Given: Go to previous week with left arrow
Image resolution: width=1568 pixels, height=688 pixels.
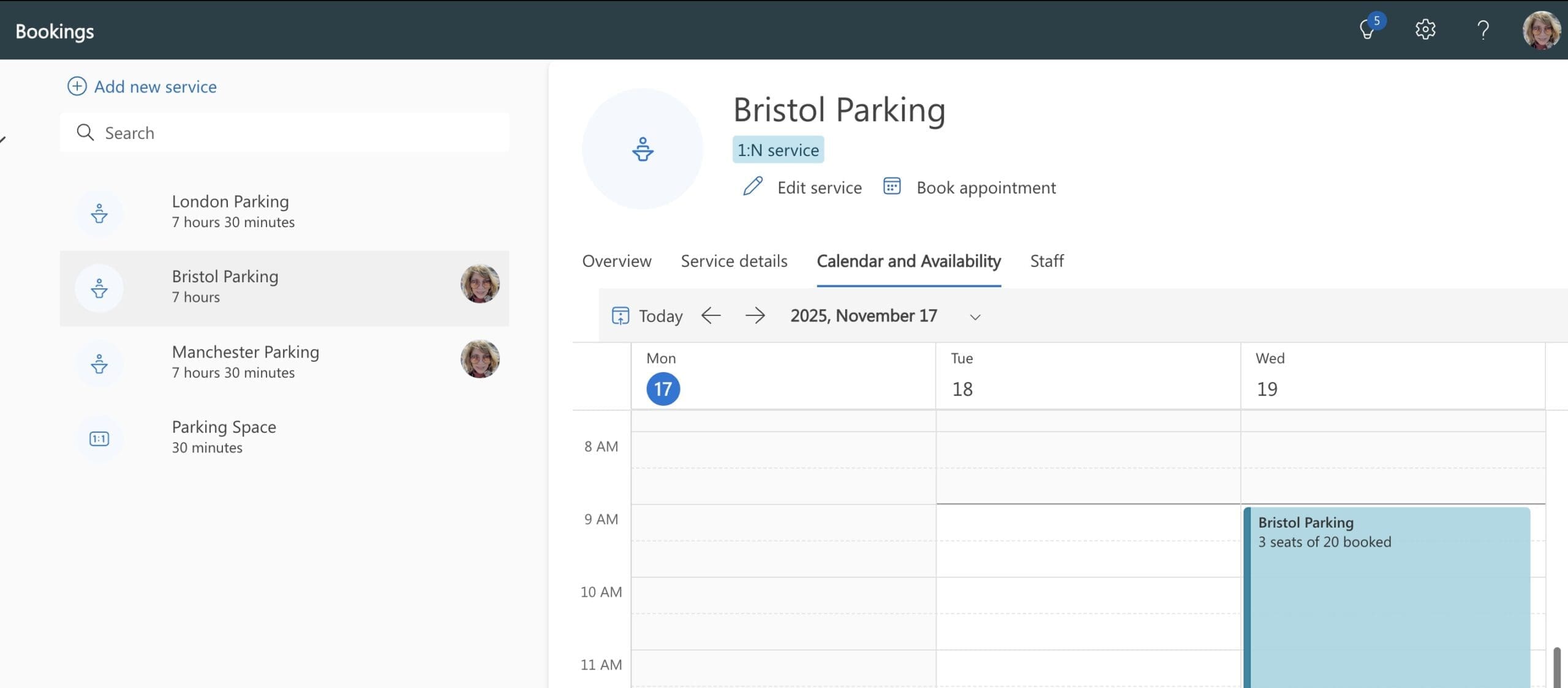Looking at the screenshot, I should (710, 316).
